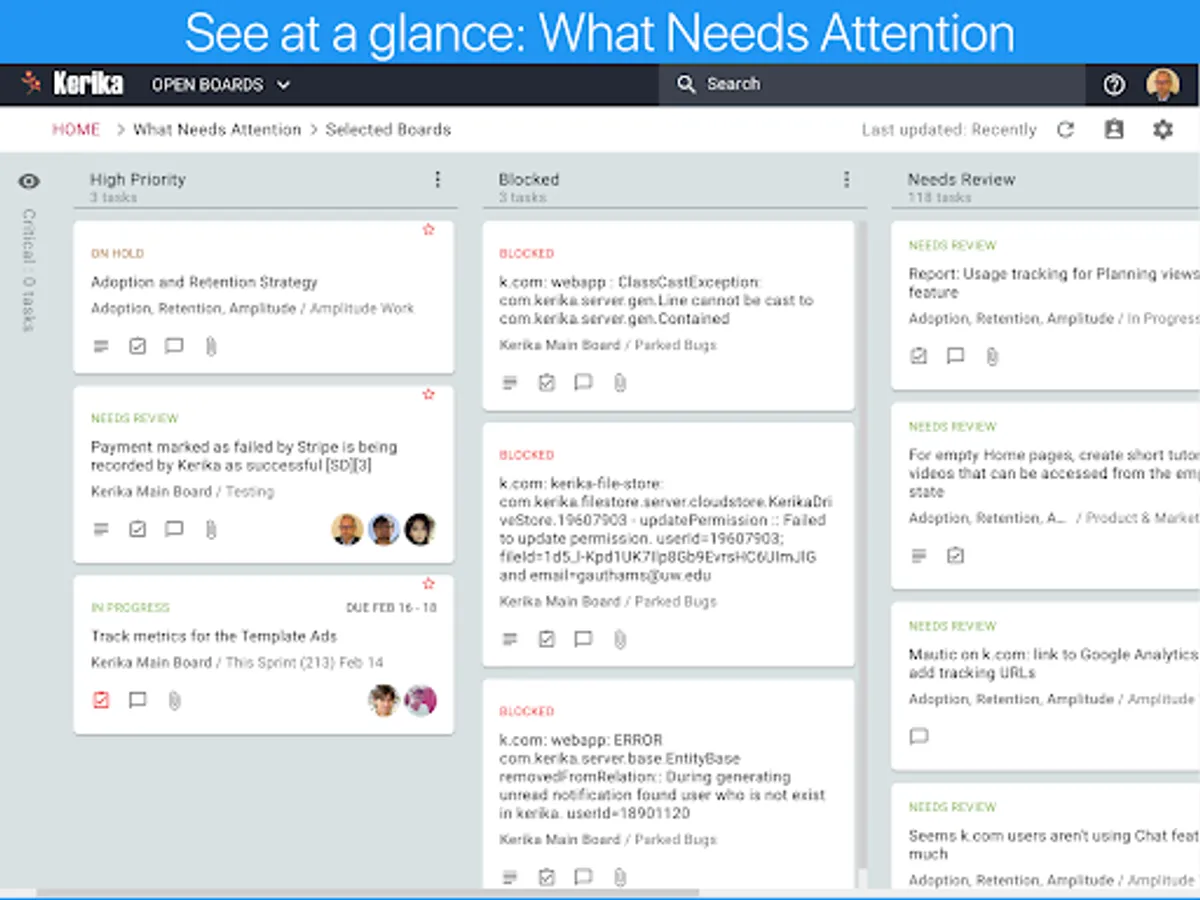Open chat on Report Usage tracking card

click(x=956, y=356)
